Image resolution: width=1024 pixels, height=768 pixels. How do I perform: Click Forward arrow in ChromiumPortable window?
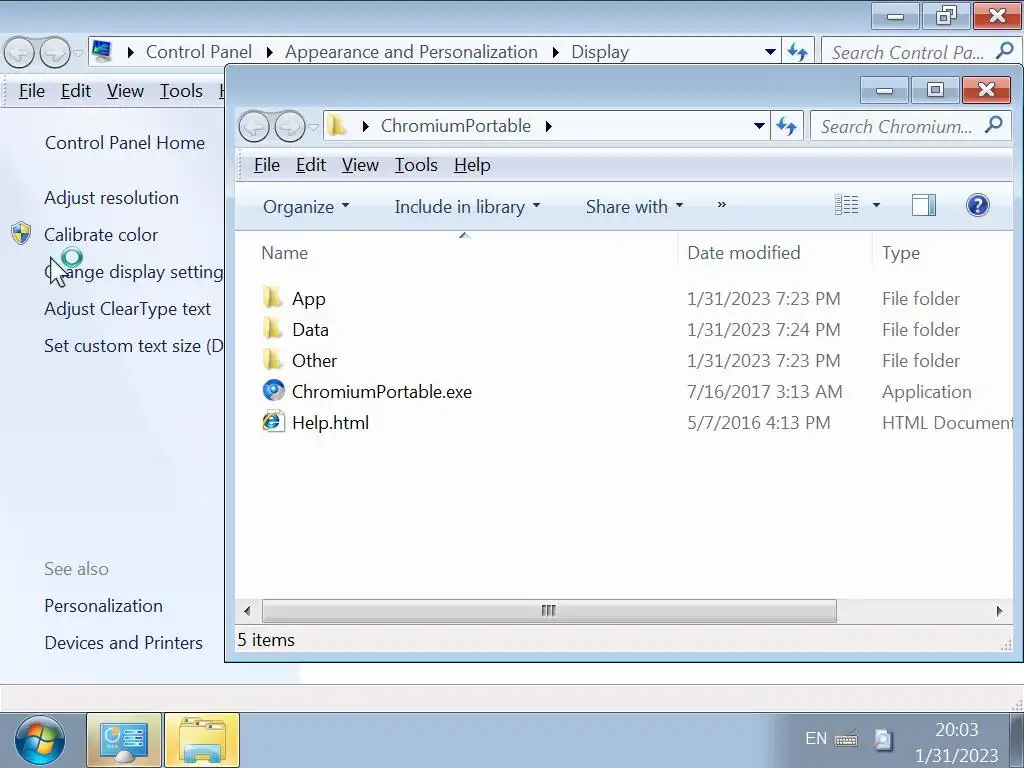pyautogui.click(x=289, y=126)
